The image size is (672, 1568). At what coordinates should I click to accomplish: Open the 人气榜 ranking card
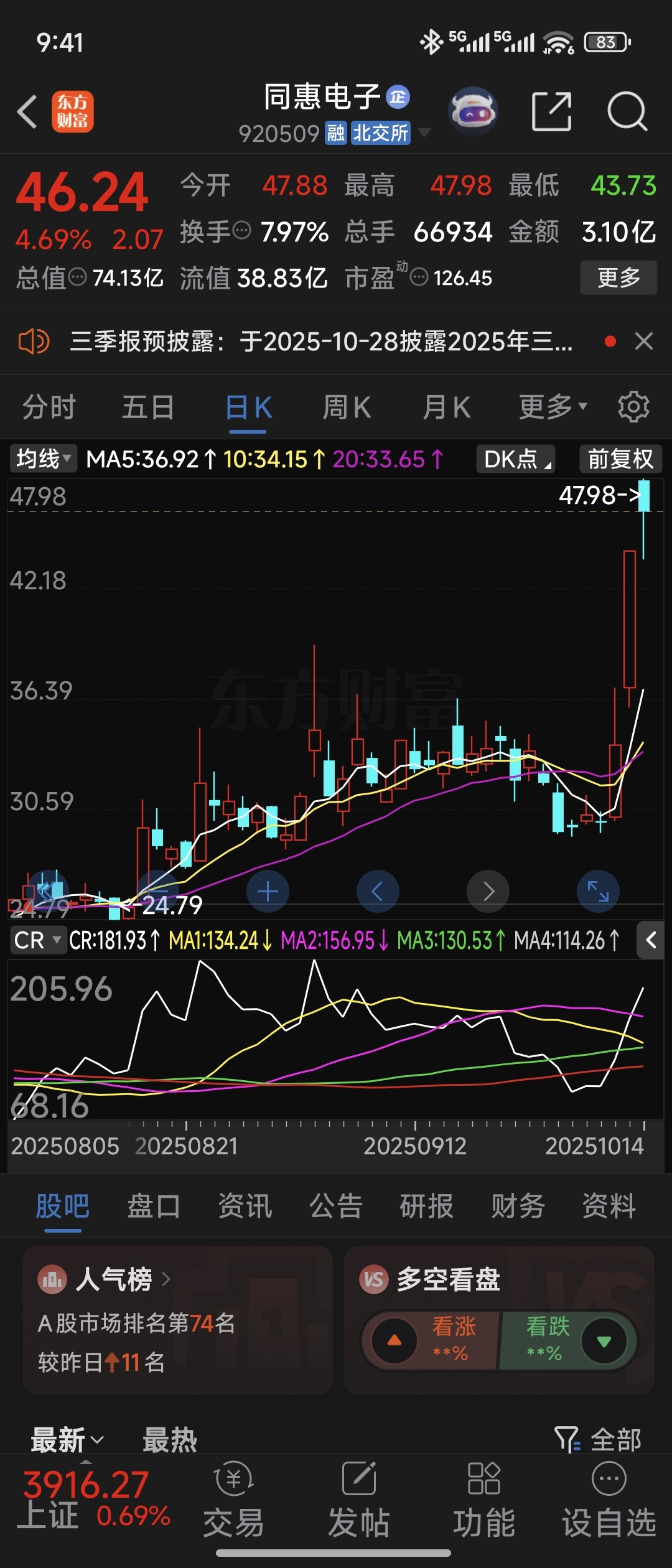coord(177,1320)
